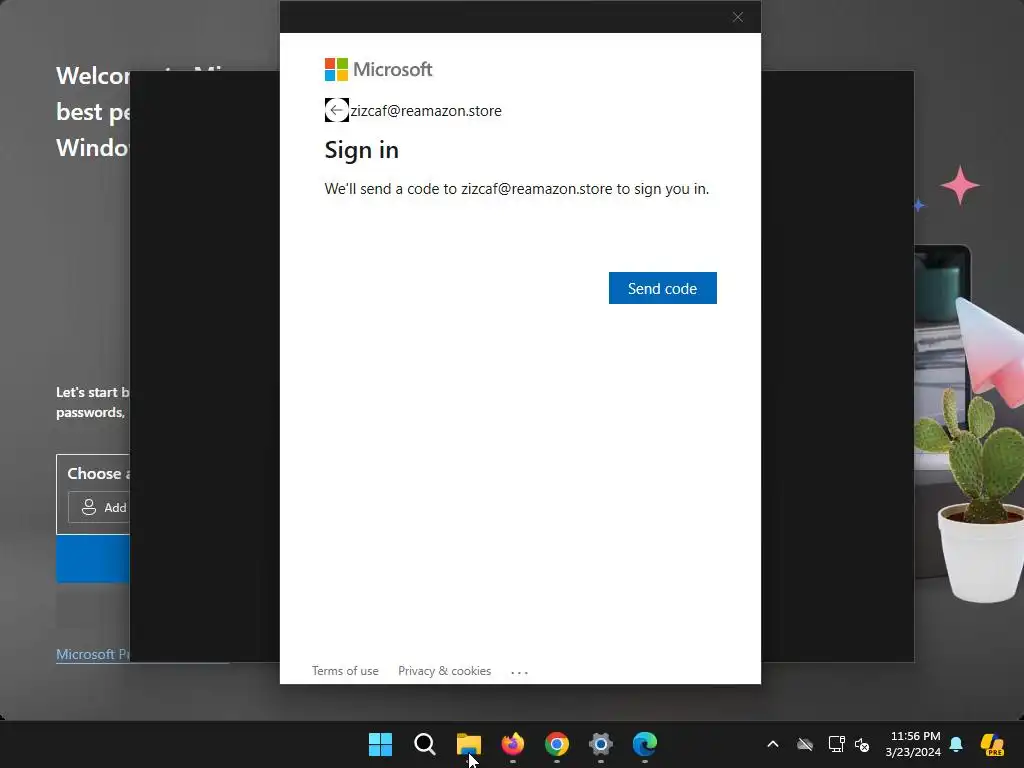Viewport: 1024px width, 768px height.
Task: Switch to Microsoft Edge on the taskbar
Action: [x=645, y=744]
